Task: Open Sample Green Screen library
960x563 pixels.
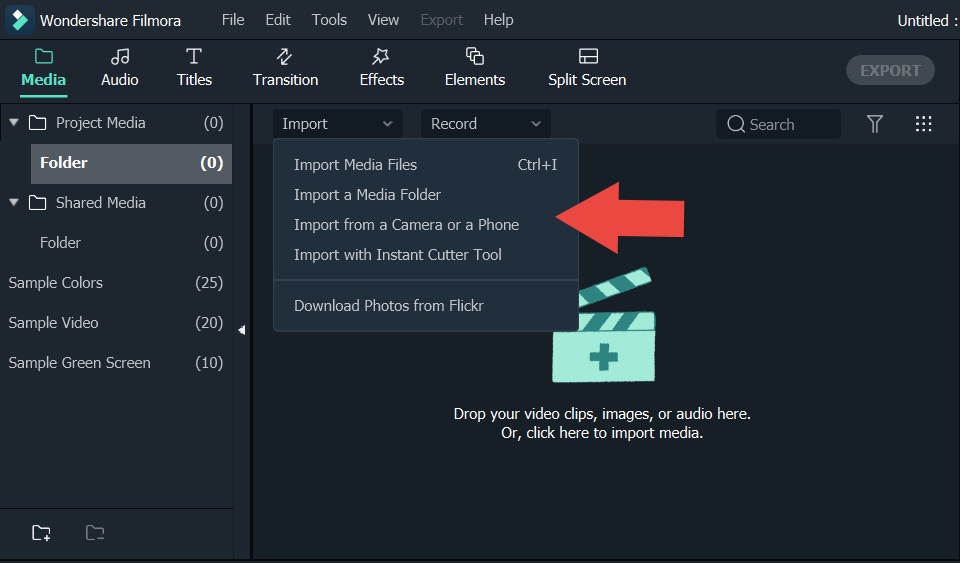Action: click(x=116, y=362)
